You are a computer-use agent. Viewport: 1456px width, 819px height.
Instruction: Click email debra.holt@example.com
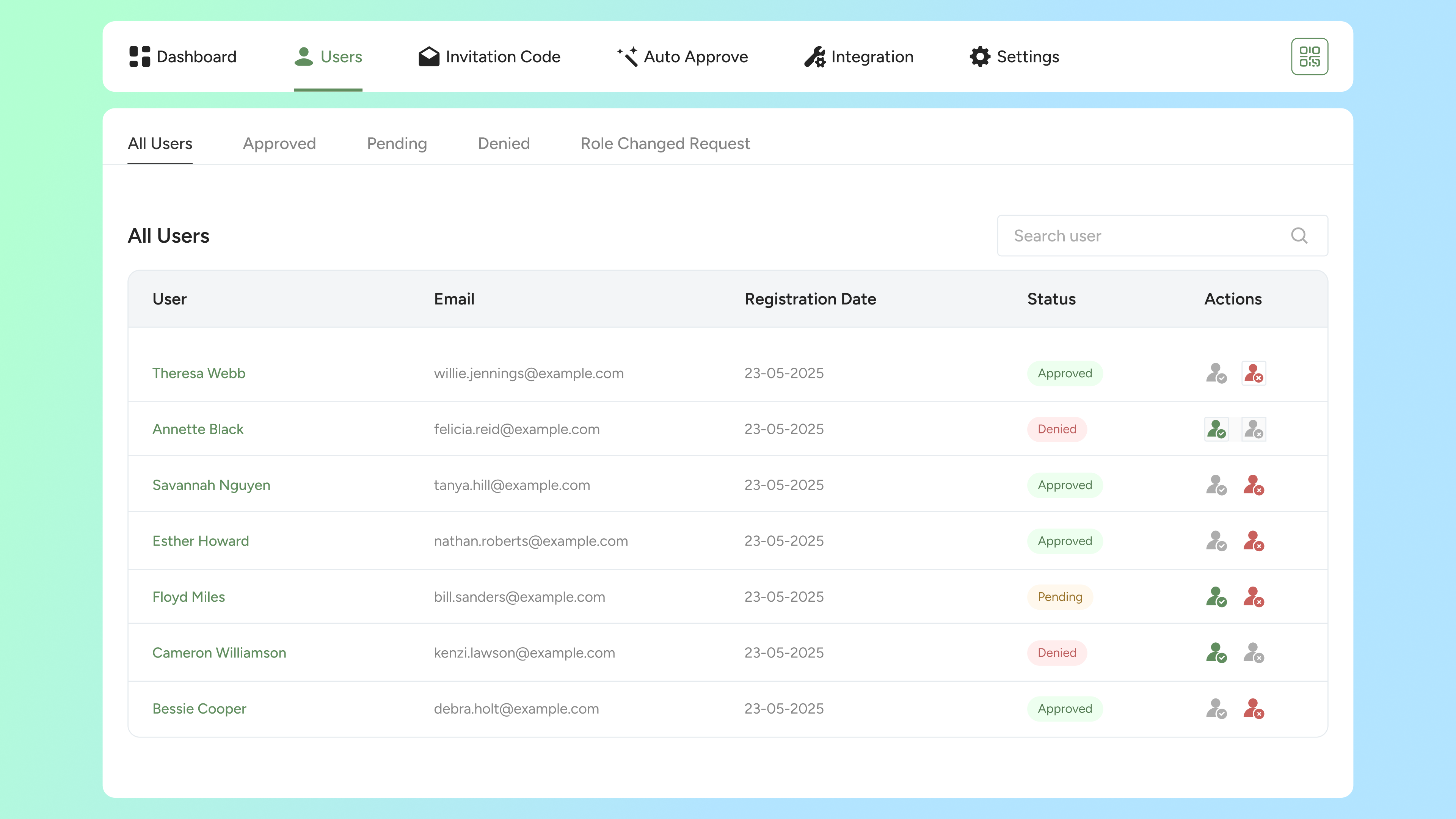516,709
